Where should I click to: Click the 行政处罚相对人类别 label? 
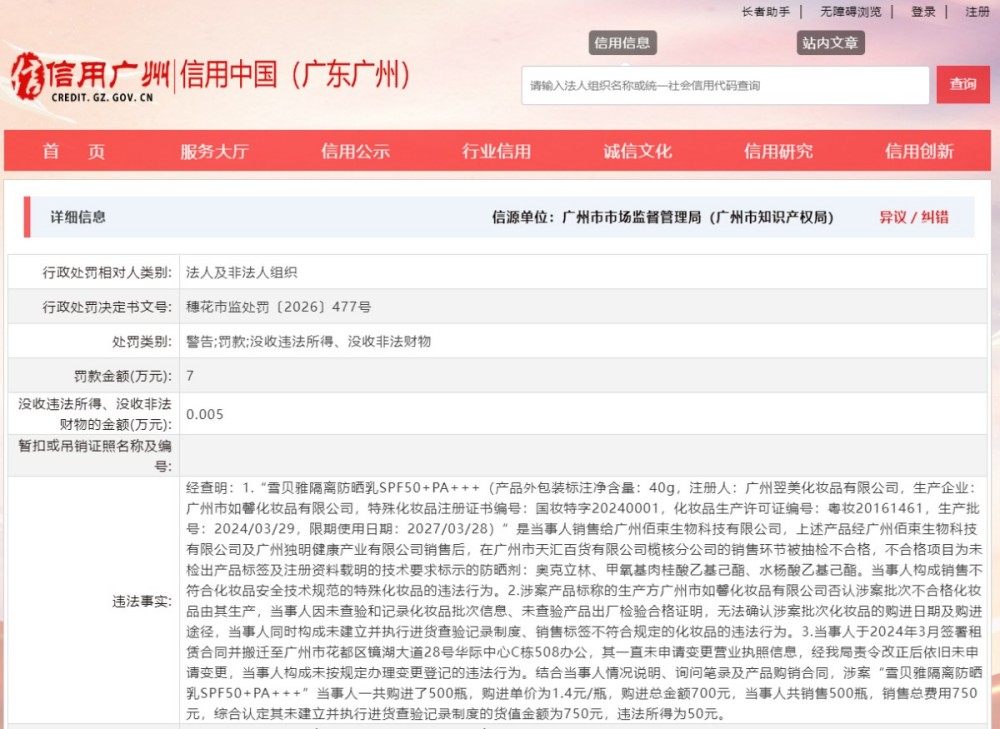(x=107, y=273)
